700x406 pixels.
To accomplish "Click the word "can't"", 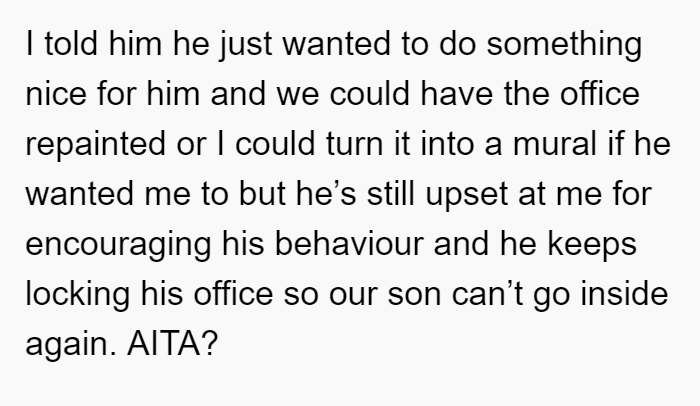I will point(488,294).
